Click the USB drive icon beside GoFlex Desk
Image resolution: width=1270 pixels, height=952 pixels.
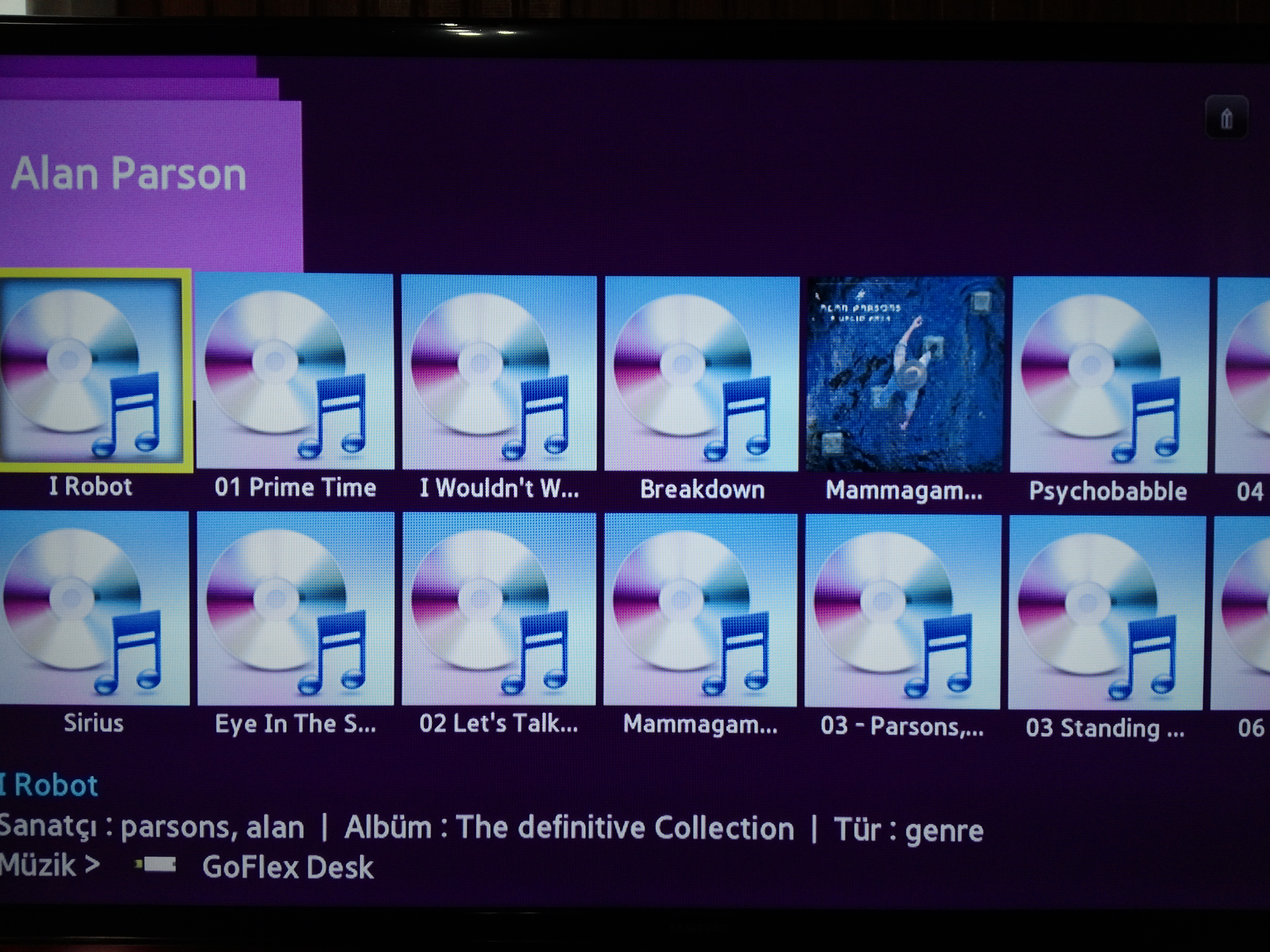(156, 865)
